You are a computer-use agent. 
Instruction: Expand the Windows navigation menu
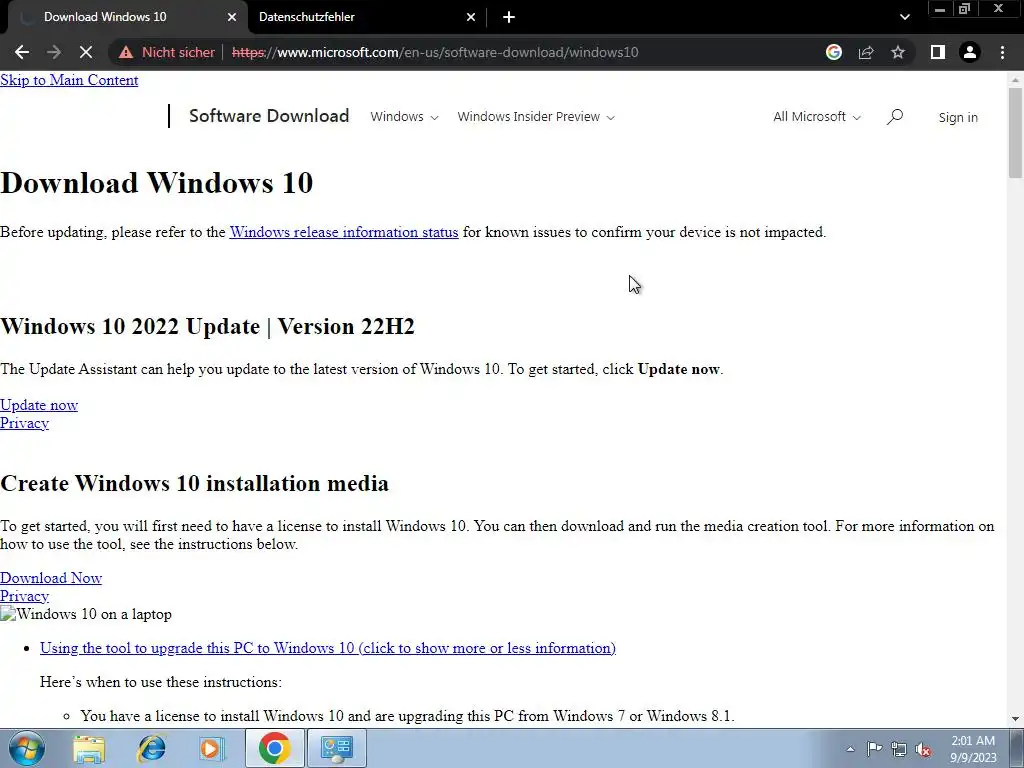404,117
